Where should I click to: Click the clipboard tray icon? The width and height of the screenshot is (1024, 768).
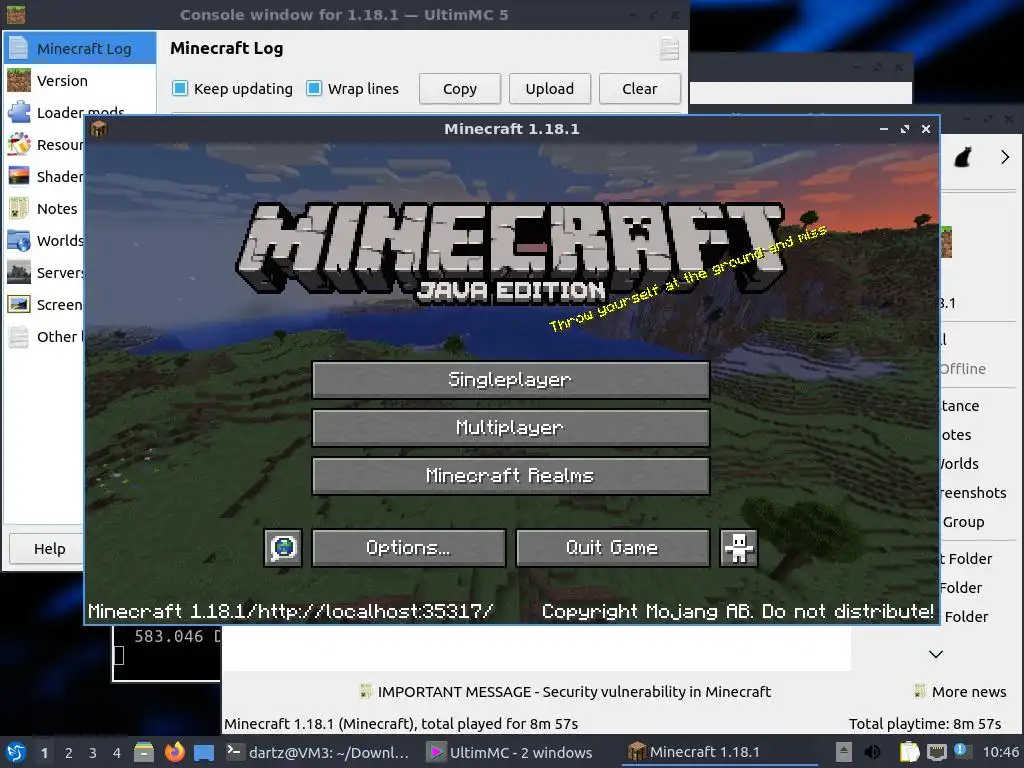coord(909,752)
